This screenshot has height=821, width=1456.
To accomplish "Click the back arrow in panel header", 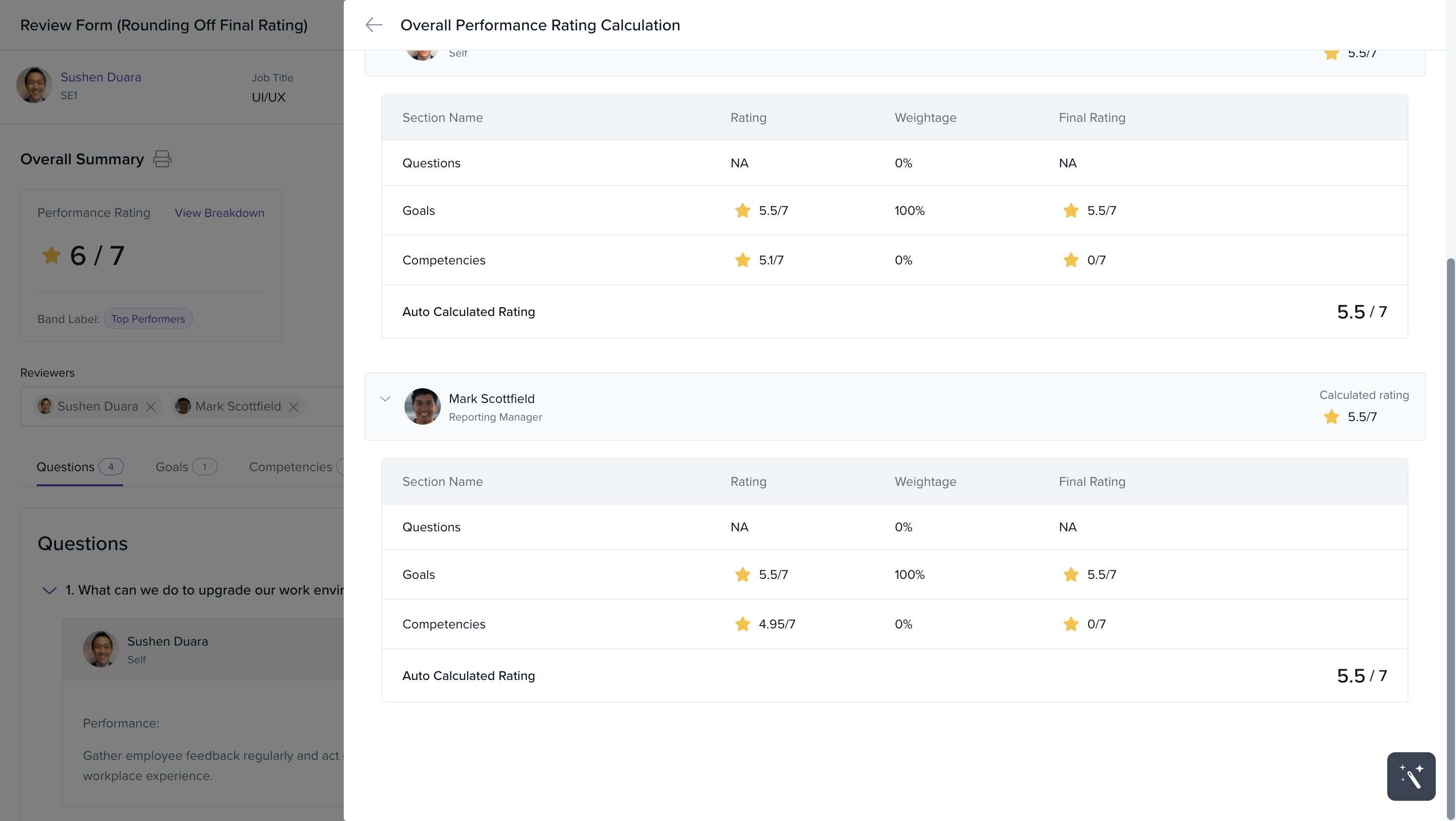I will pos(374,25).
